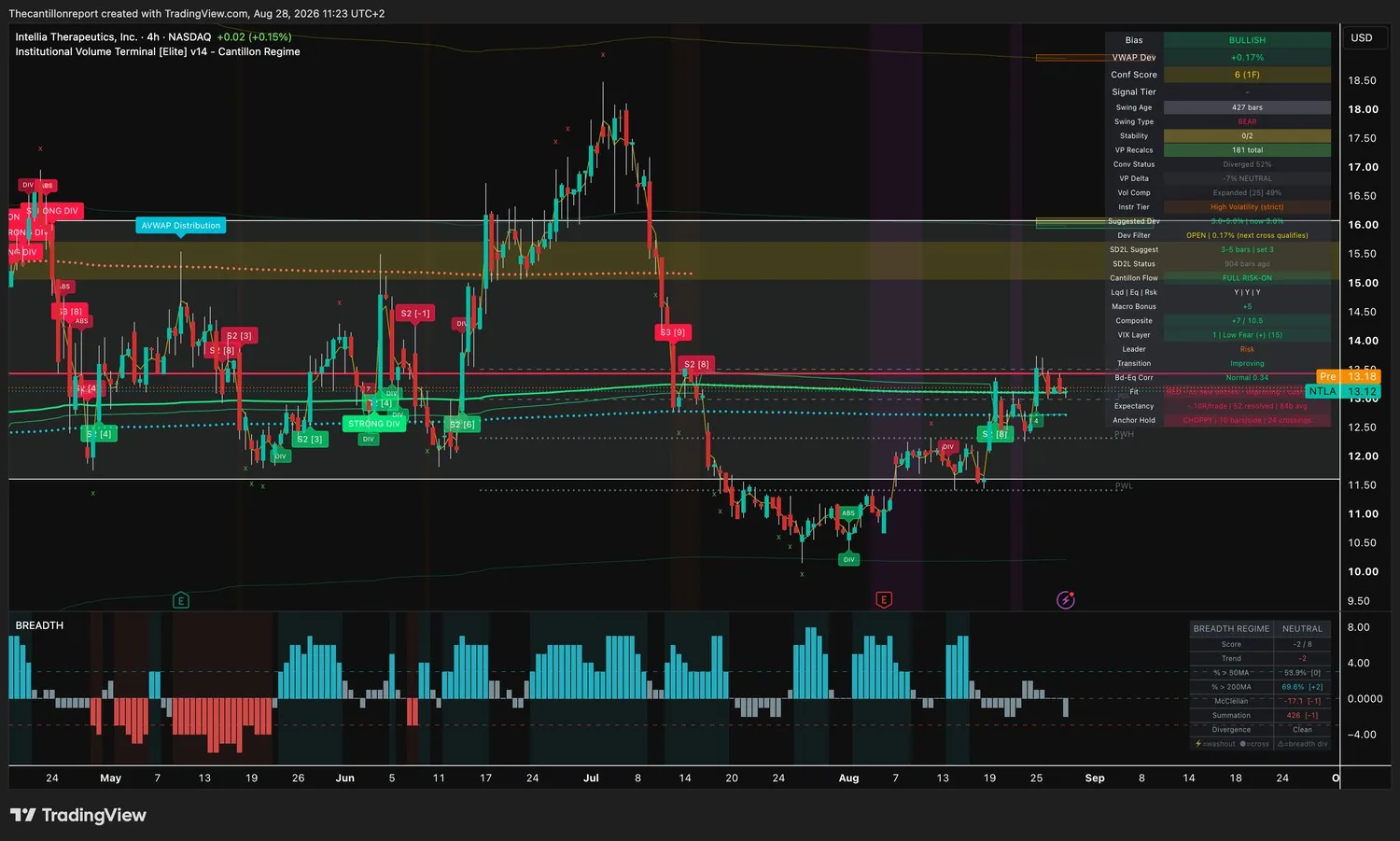Screen dimensions: 1400x841
Task: Click the green DIV marker under late-July low
Action: pos(848,560)
